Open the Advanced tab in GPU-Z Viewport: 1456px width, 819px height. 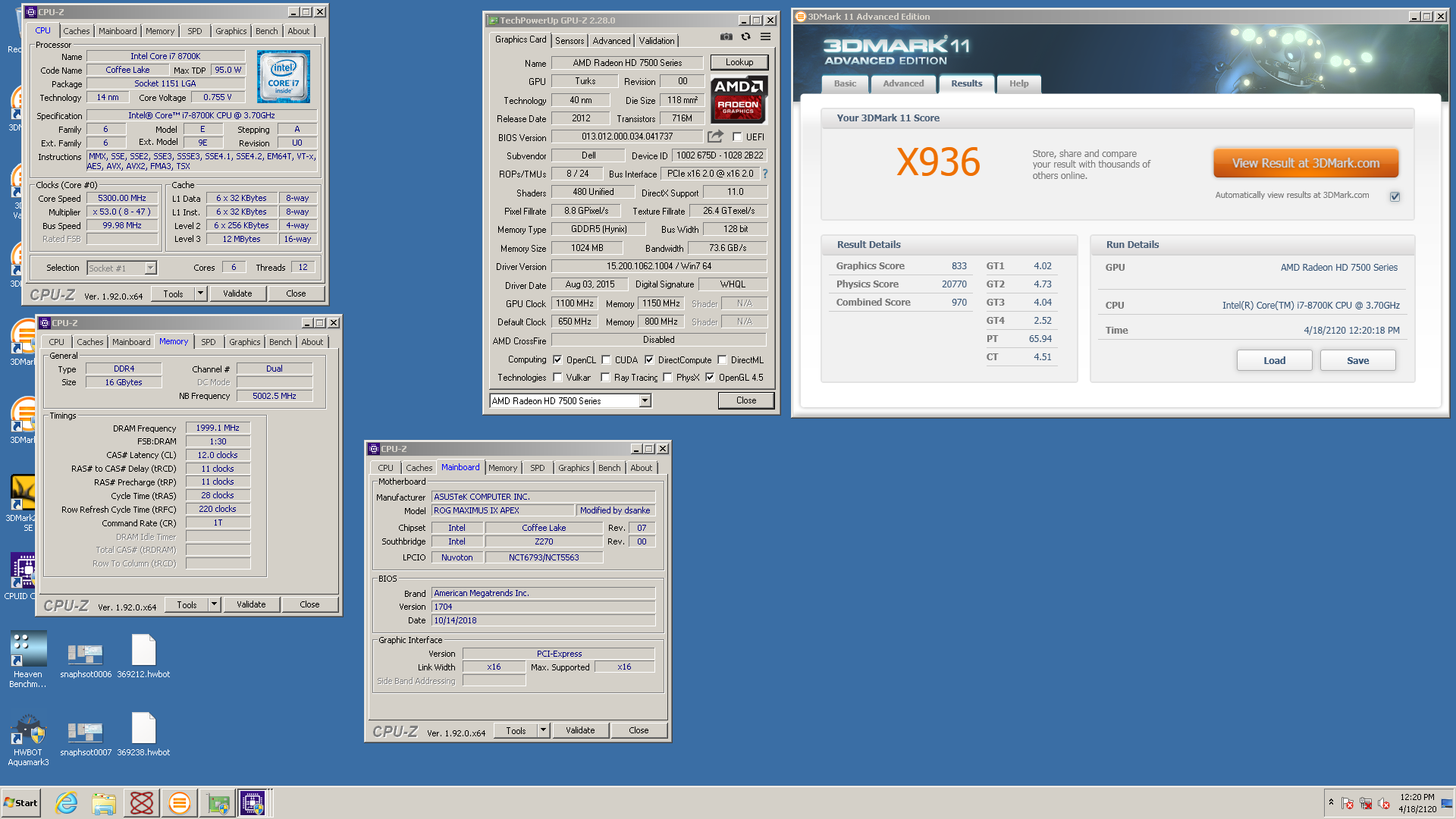click(611, 41)
